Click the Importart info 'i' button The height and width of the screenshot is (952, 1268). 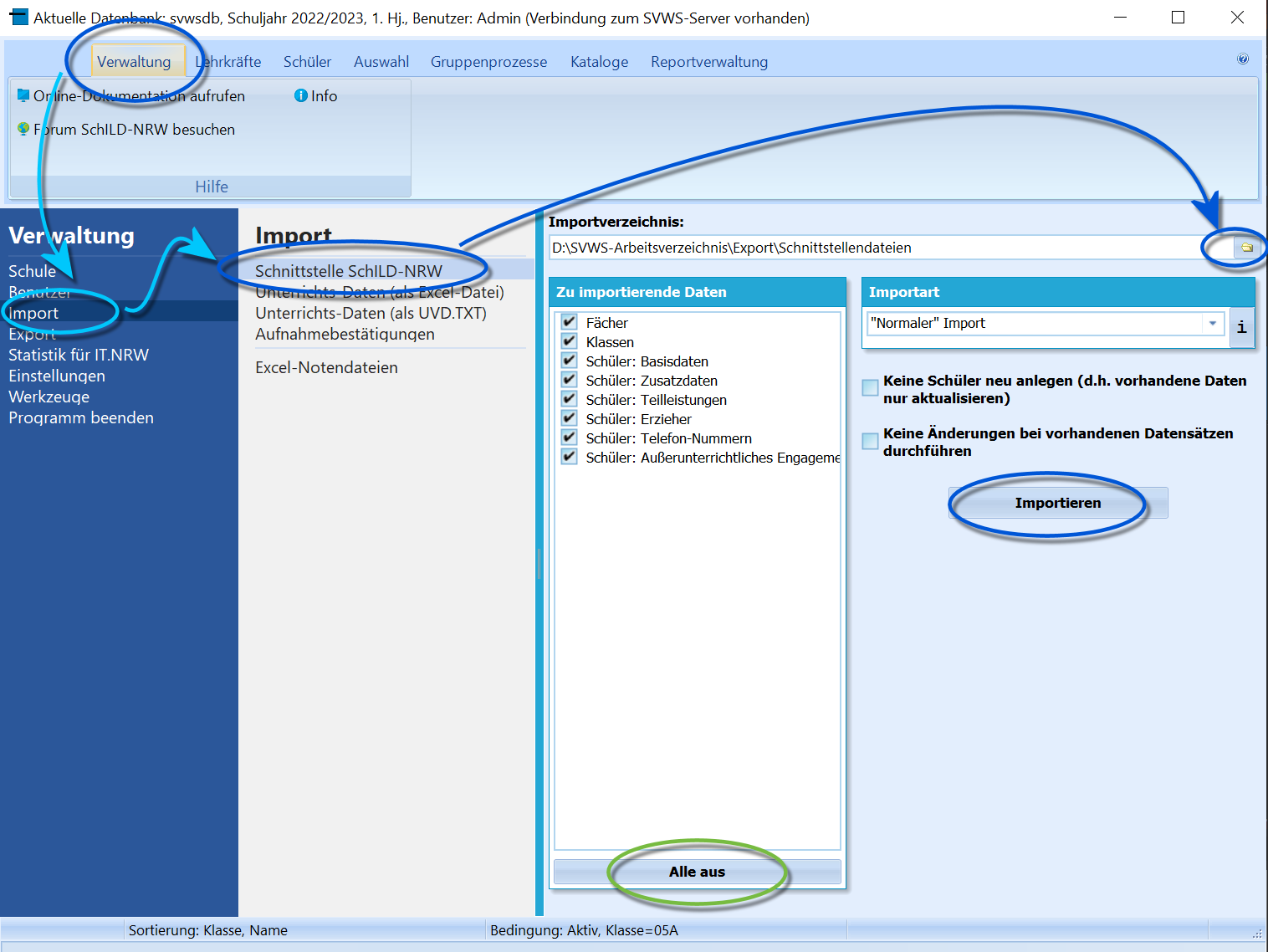(1241, 326)
